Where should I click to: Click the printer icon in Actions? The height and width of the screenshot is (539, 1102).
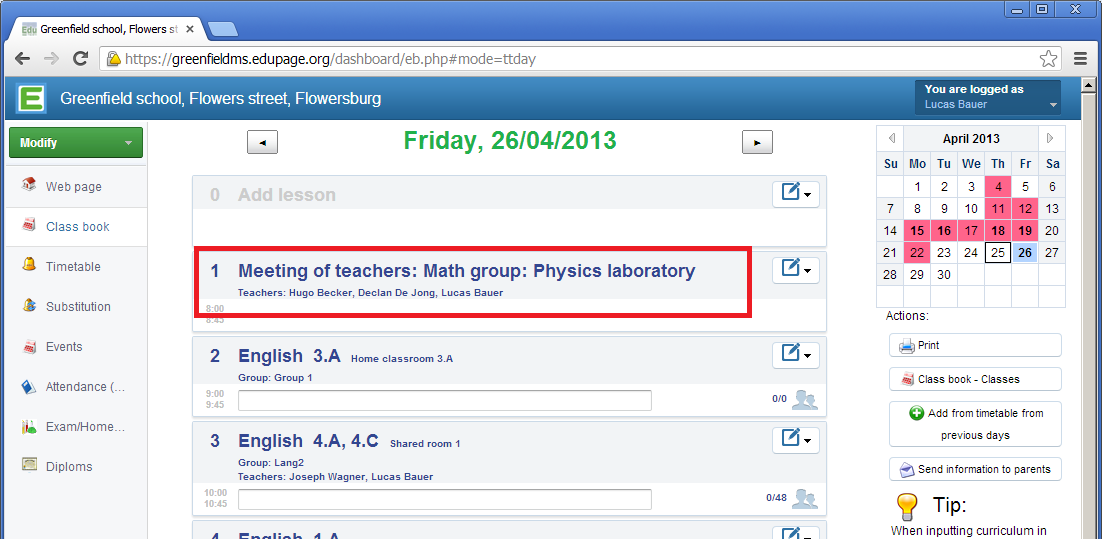pos(907,346)
